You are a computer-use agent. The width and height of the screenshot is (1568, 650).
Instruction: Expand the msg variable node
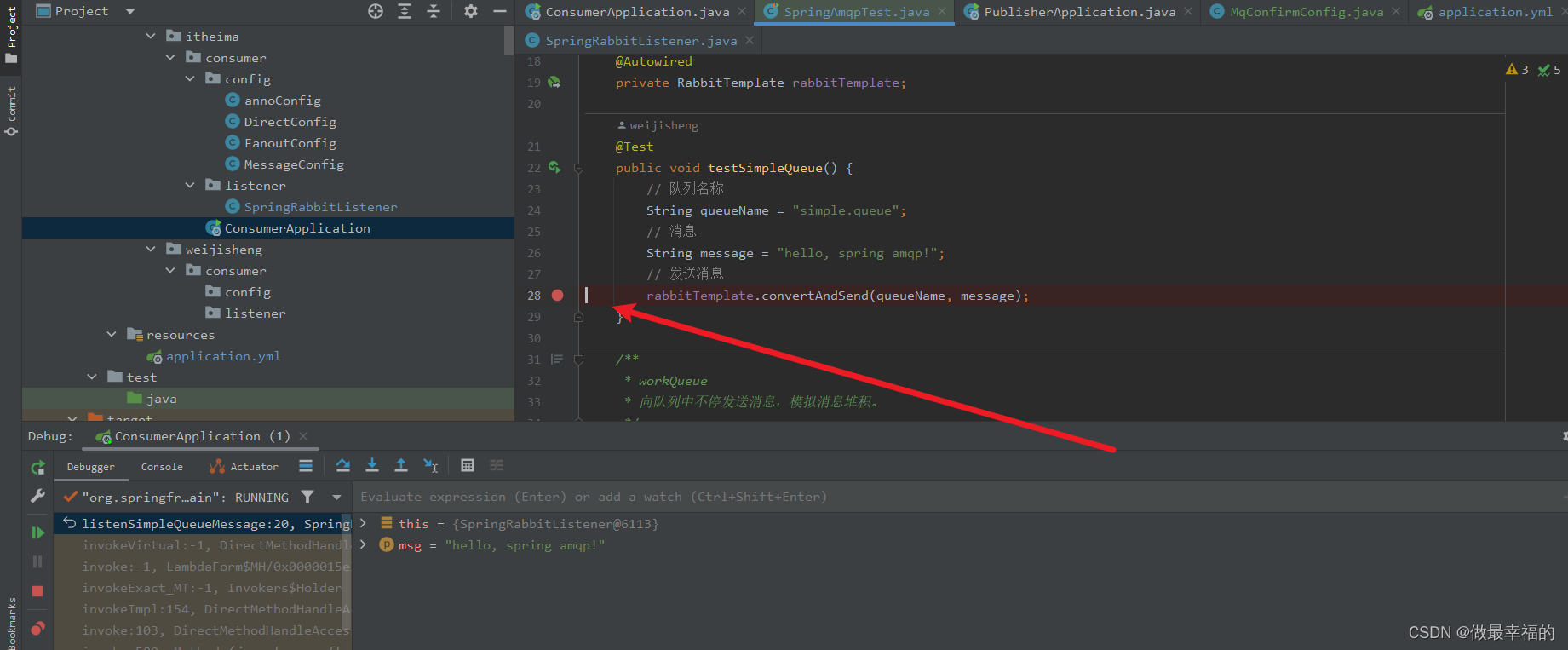pos(364,544)
